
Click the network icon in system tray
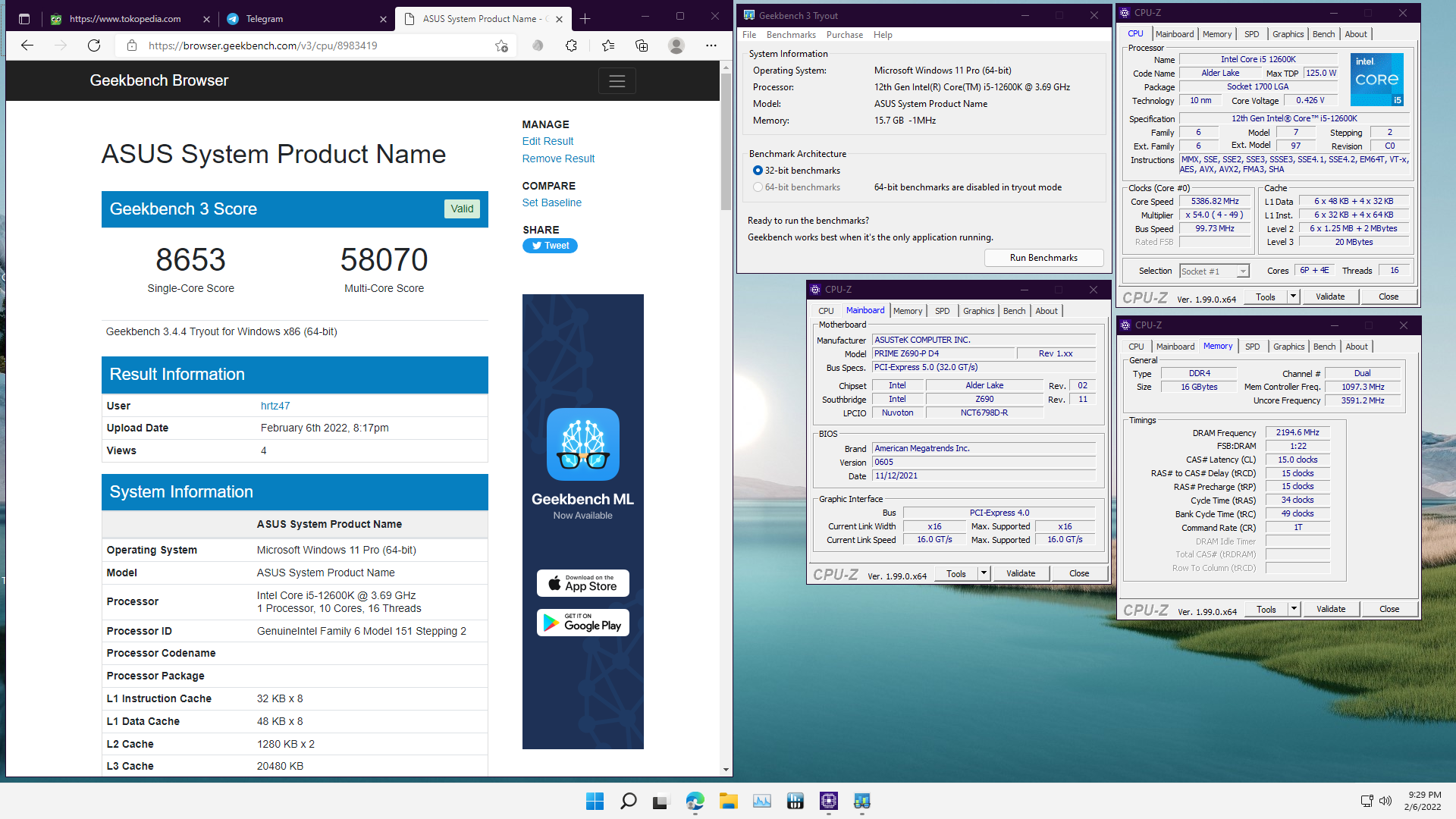1367,801
